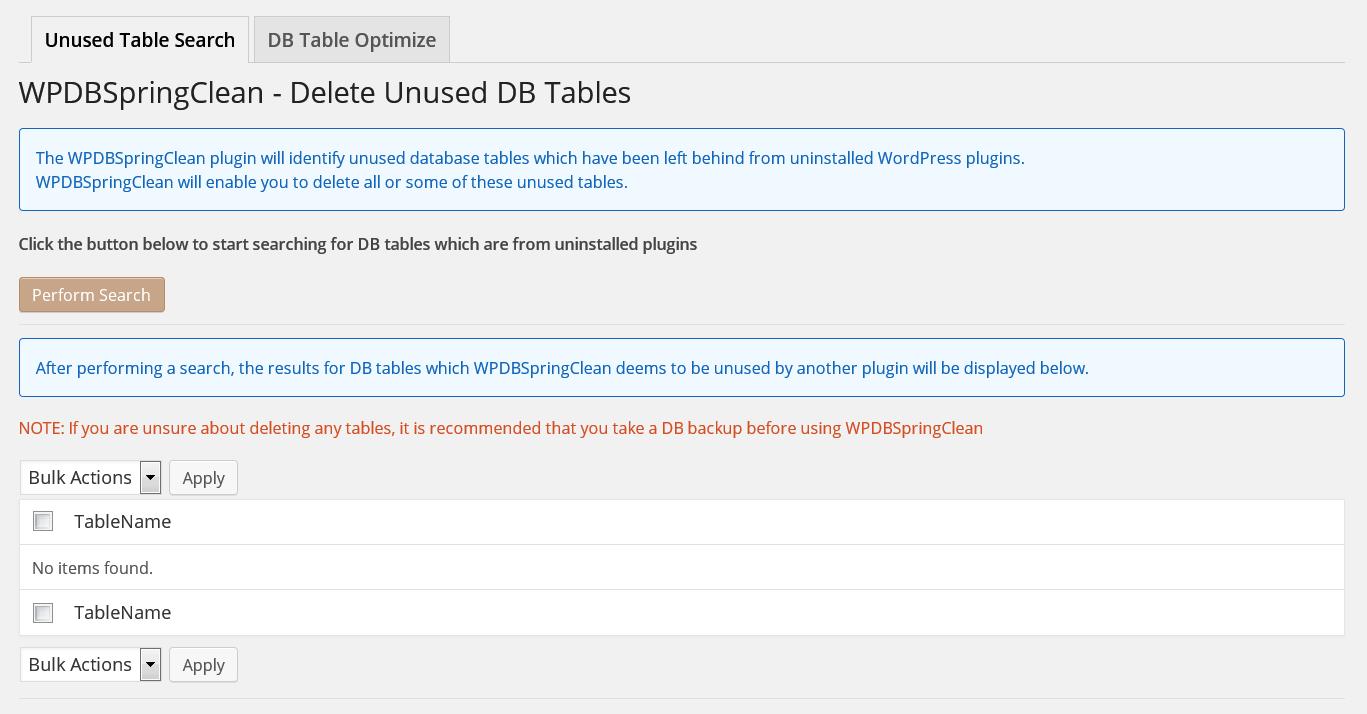Open the bottom Bulk Actions dropdown
Screen dimensions: 1367x714
click(x=90, y=665)
